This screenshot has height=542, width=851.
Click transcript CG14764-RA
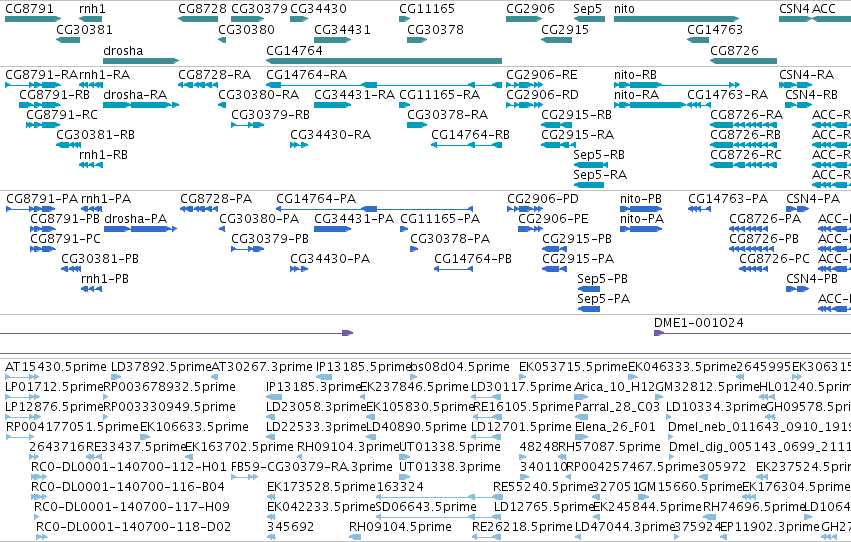(307, 75)
